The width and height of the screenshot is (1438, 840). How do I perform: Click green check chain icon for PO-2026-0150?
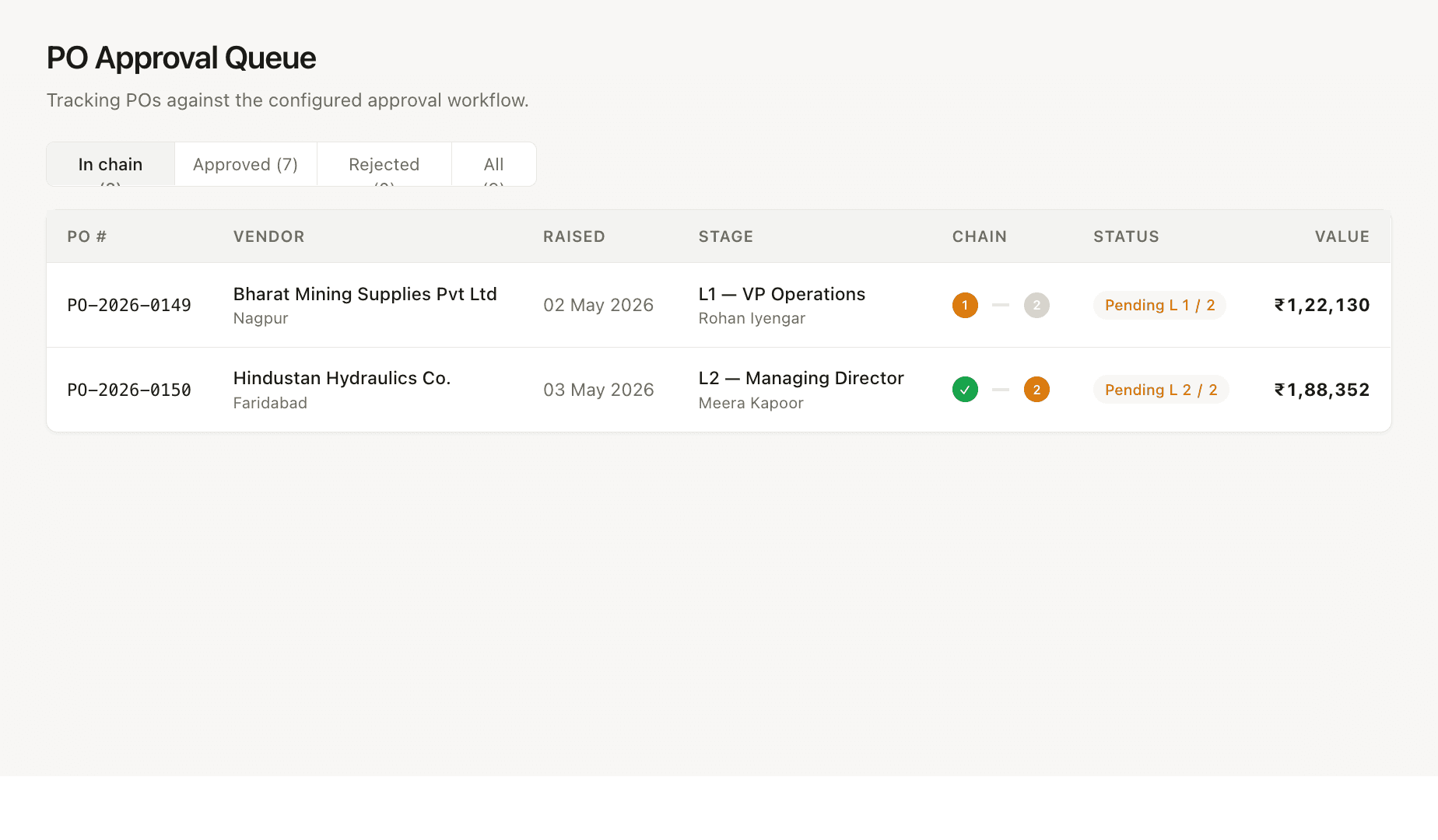tap(965, 390)
